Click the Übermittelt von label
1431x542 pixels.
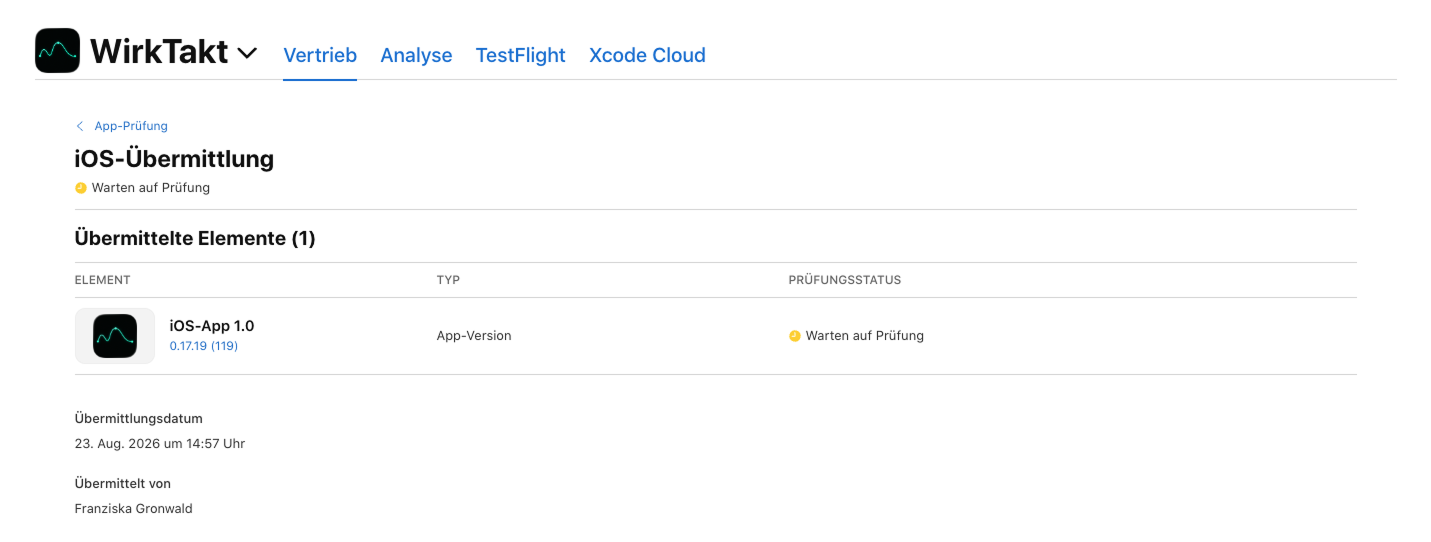tap(123, 483)
